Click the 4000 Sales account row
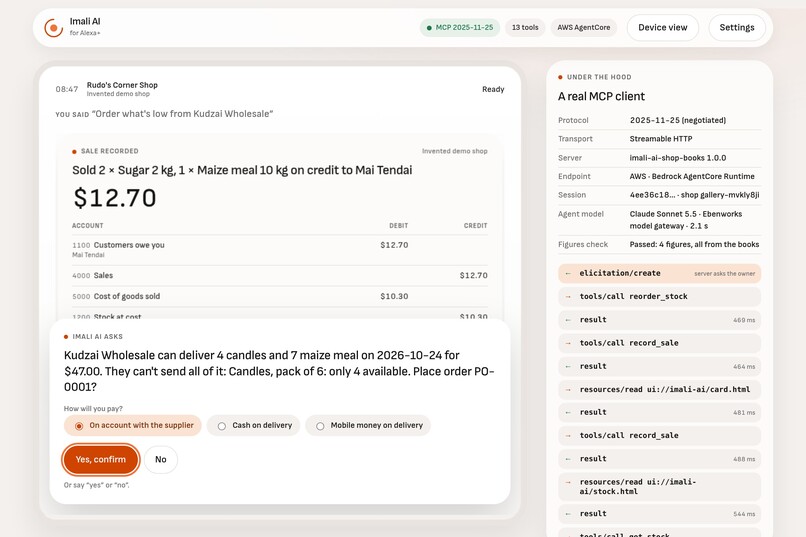 click(280, 275)
